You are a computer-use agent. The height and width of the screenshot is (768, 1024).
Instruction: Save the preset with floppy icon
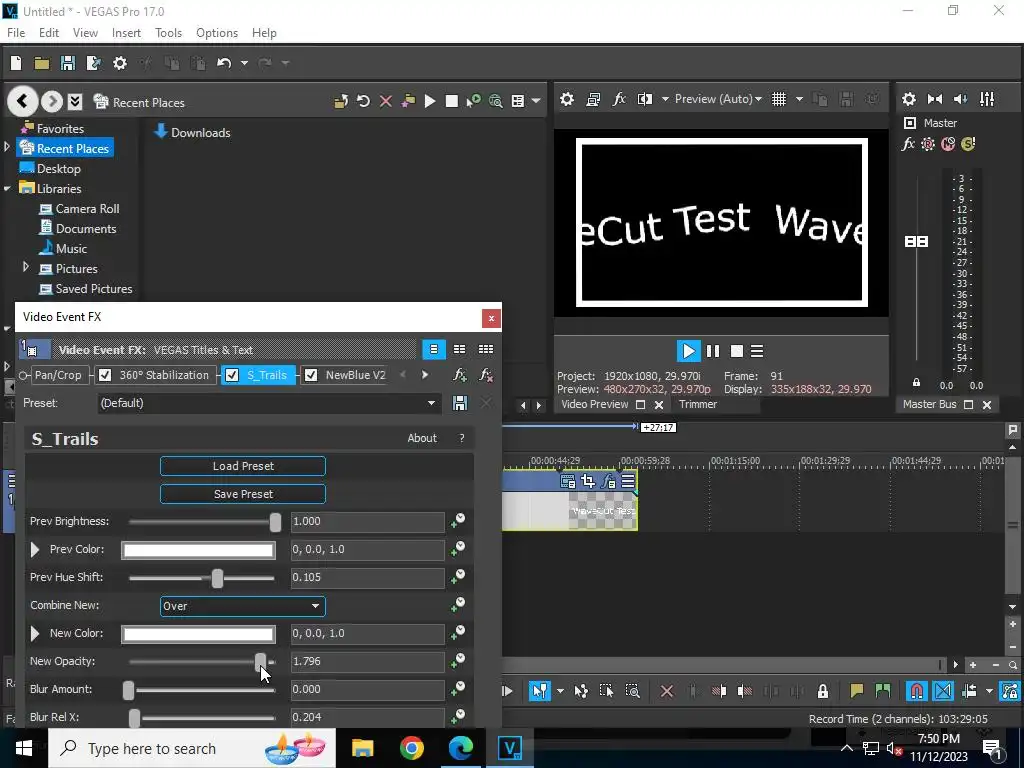(460, 403)
